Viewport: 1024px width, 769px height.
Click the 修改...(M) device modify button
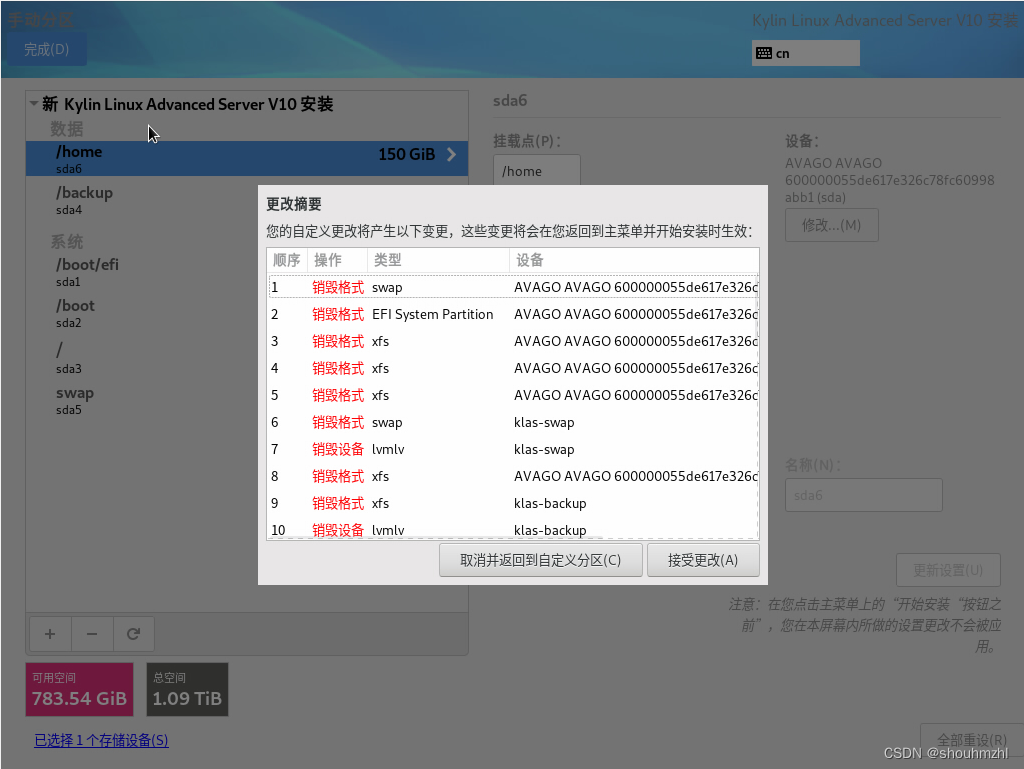(831, 225)
